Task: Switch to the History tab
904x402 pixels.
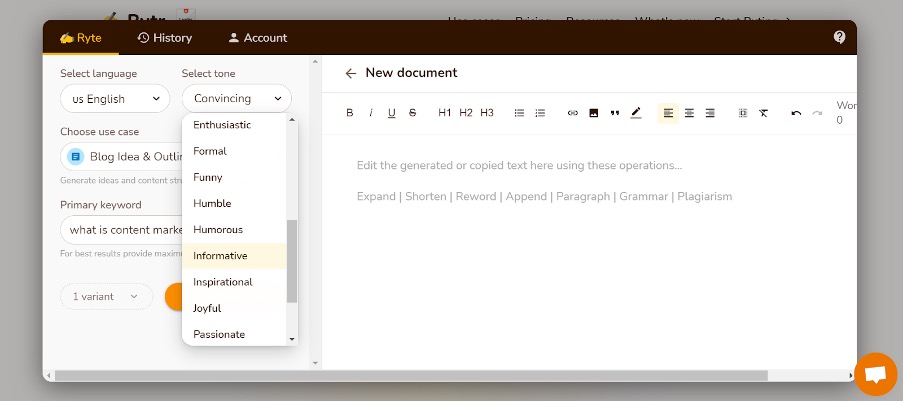Action: pyautogui.click(x=165, y=38)
